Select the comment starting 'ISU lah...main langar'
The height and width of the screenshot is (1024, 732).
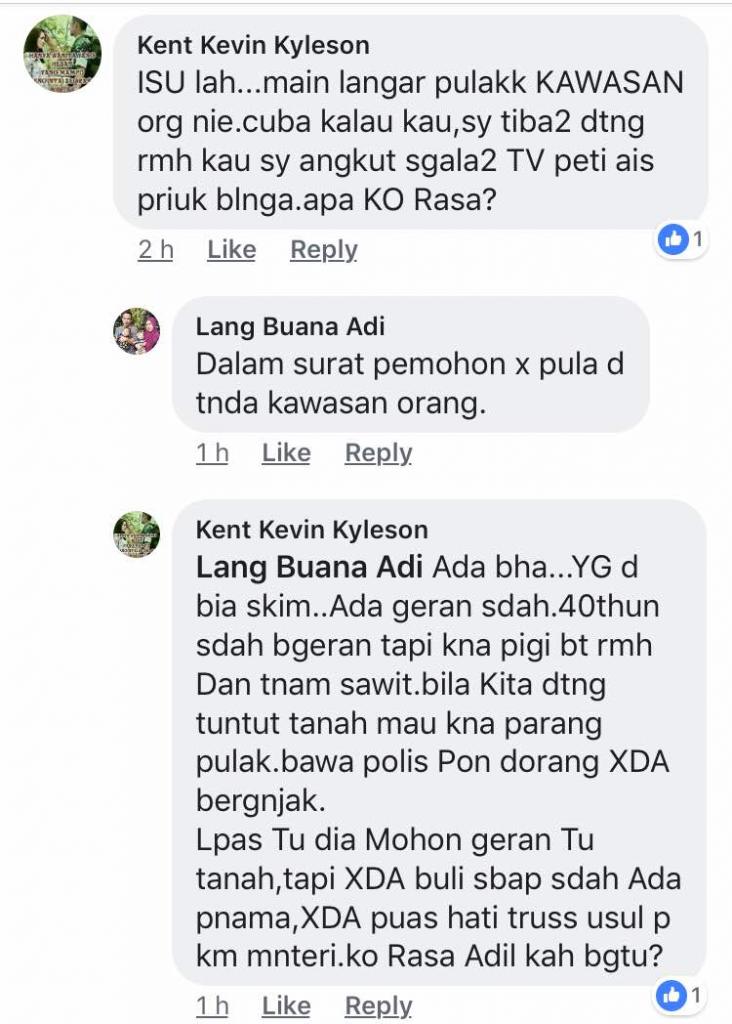point(410,140)
